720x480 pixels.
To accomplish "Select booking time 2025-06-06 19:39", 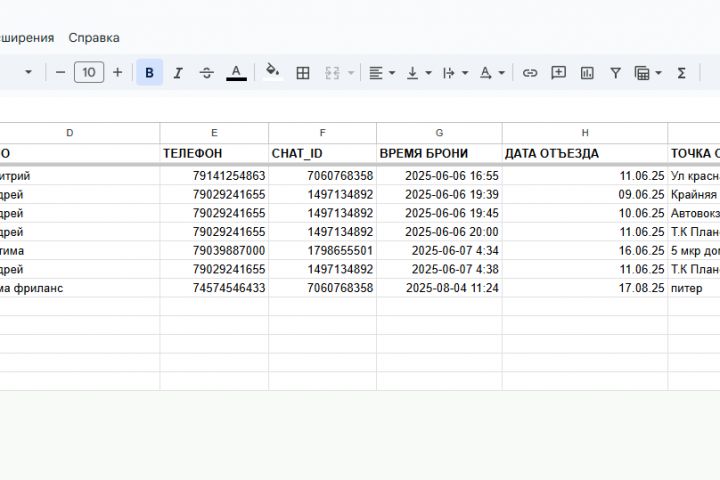I will pyautogui.click(x=439, y=194).
